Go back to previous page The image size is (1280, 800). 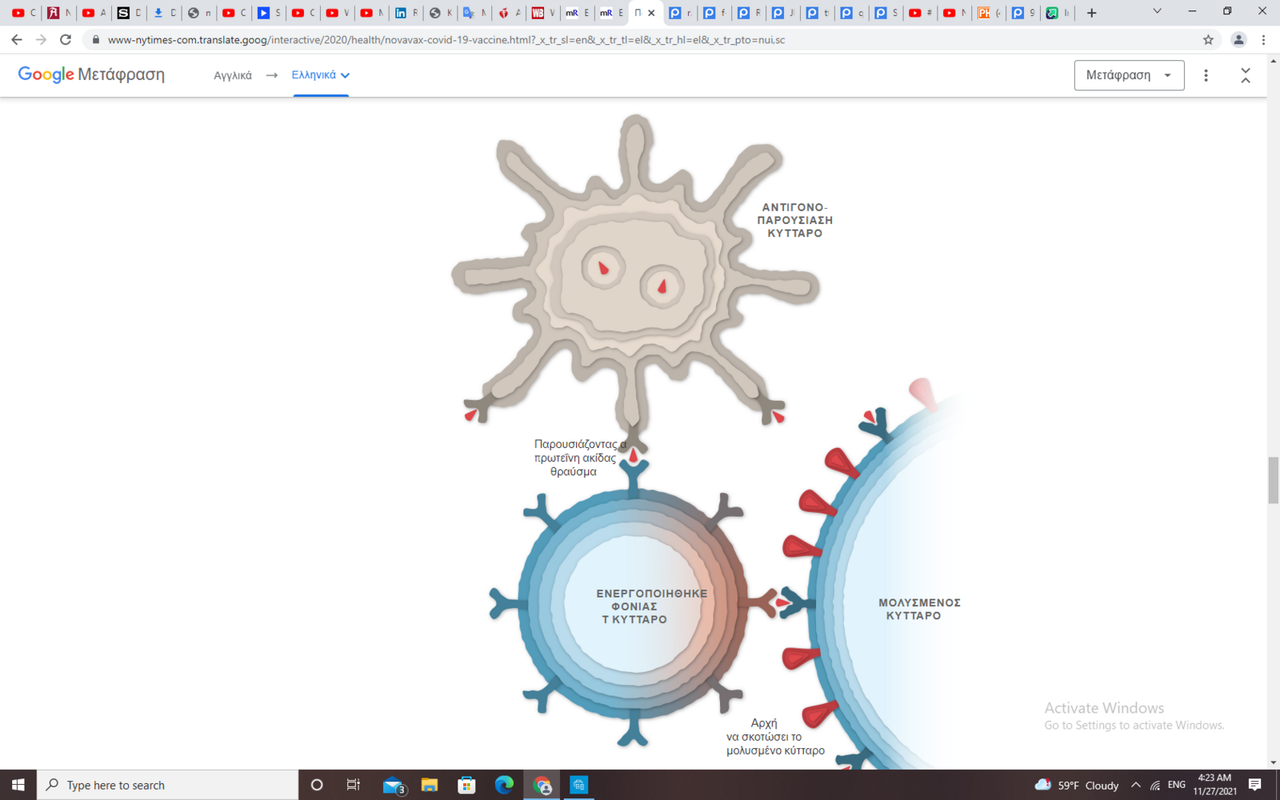pyautogui.click(x=16, y=40)
